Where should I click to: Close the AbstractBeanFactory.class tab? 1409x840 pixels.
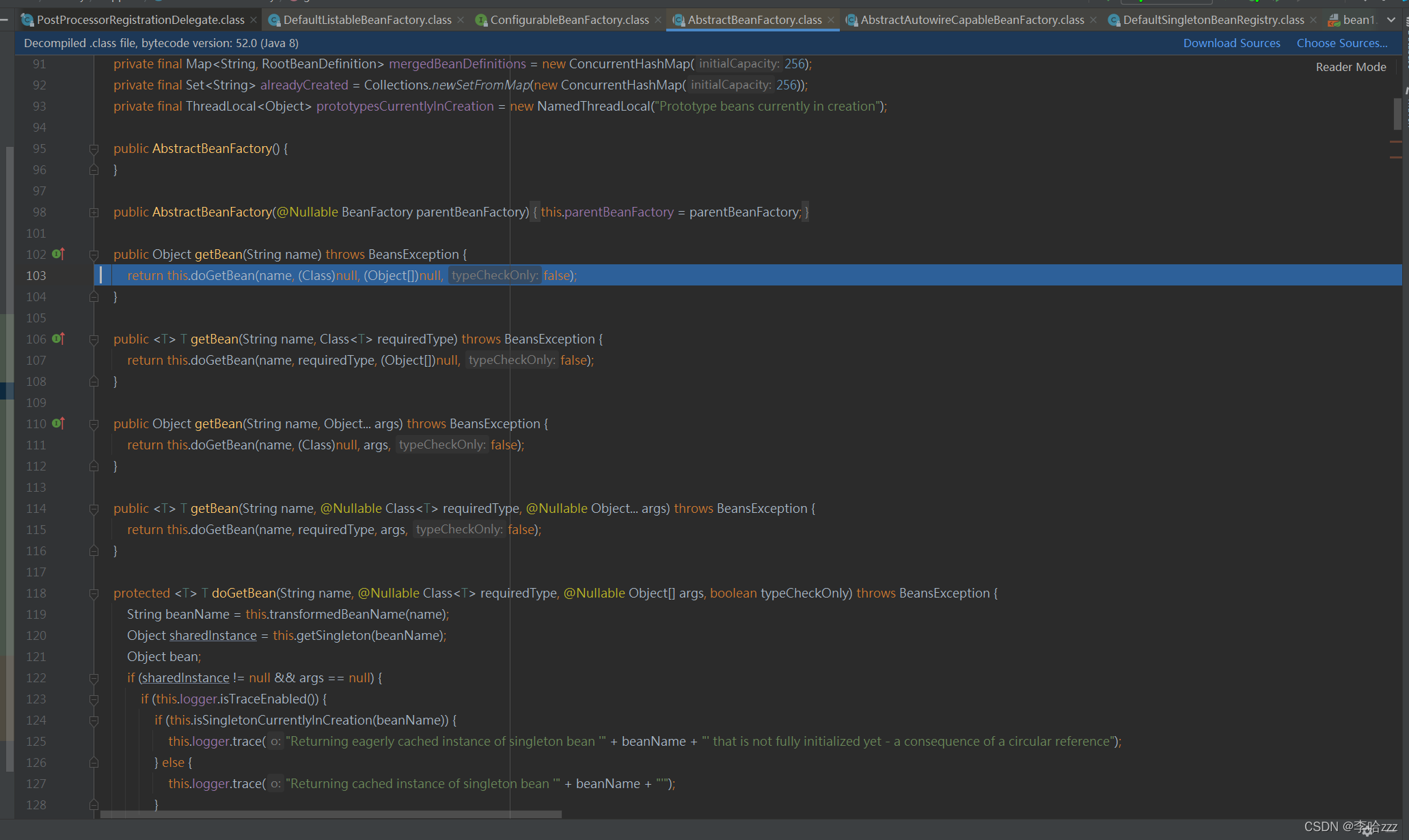pos(831,20)
